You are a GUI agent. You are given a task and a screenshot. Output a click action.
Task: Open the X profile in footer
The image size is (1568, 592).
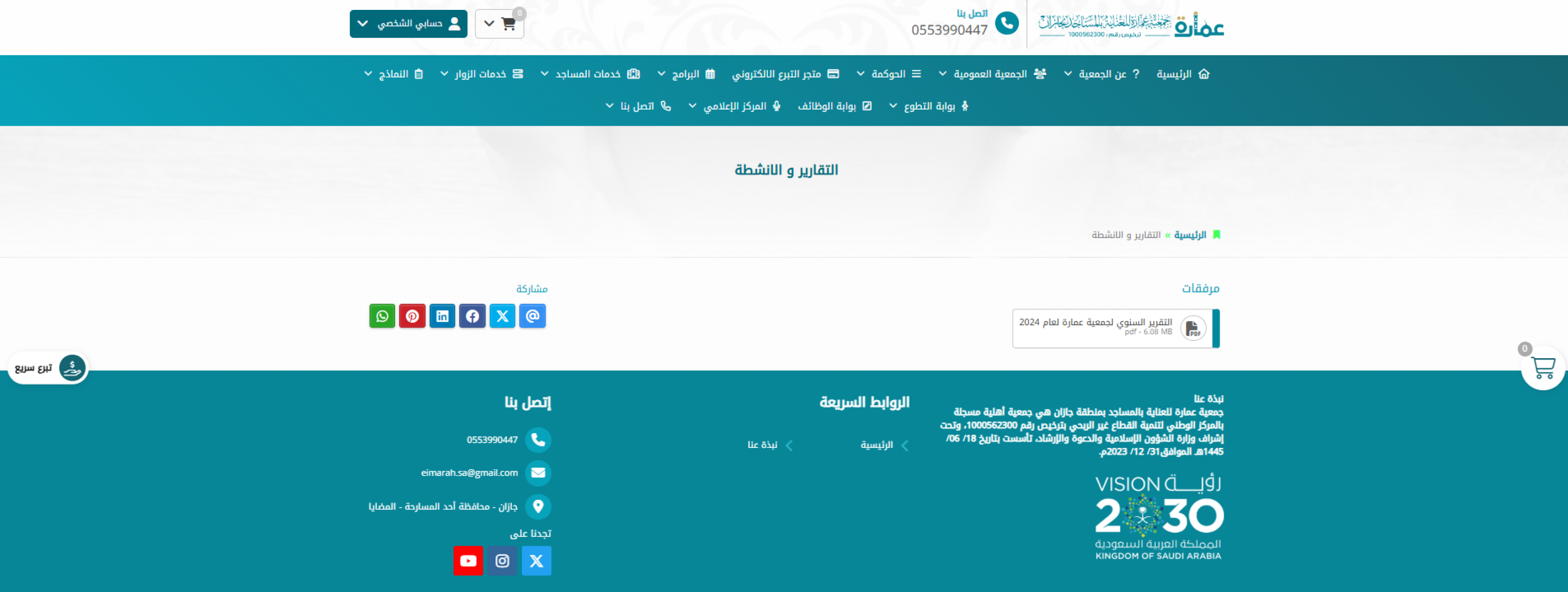536,560
